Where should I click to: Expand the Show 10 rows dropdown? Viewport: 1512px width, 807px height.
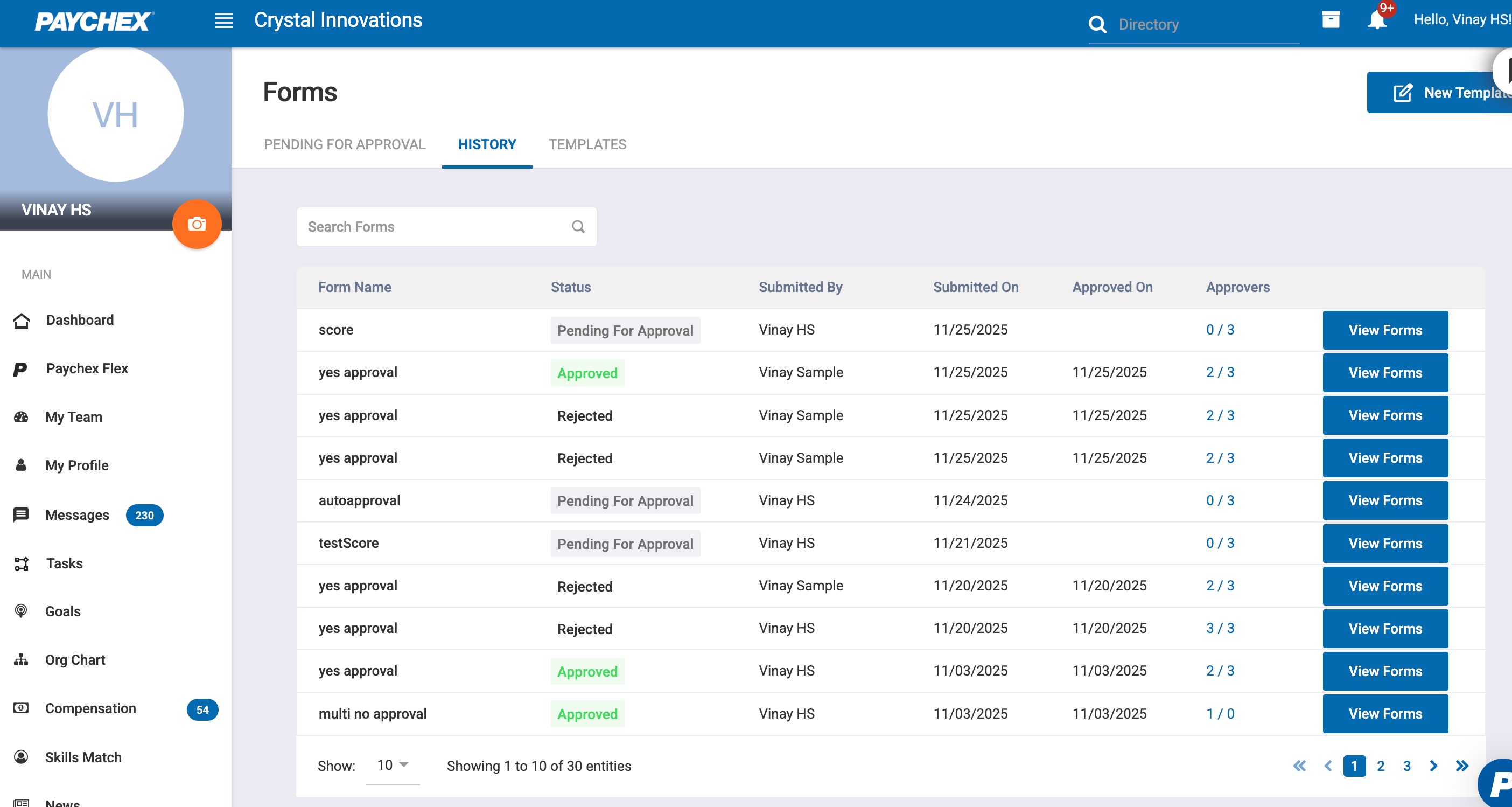393,765
